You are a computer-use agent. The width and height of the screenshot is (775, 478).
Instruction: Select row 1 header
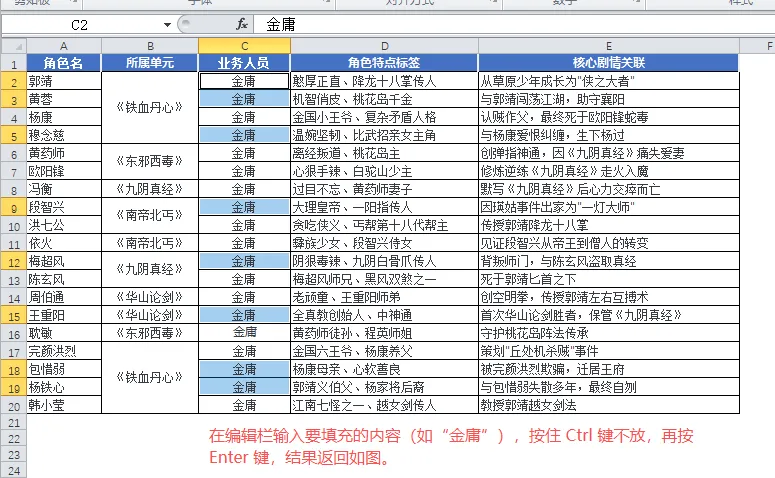14,63
